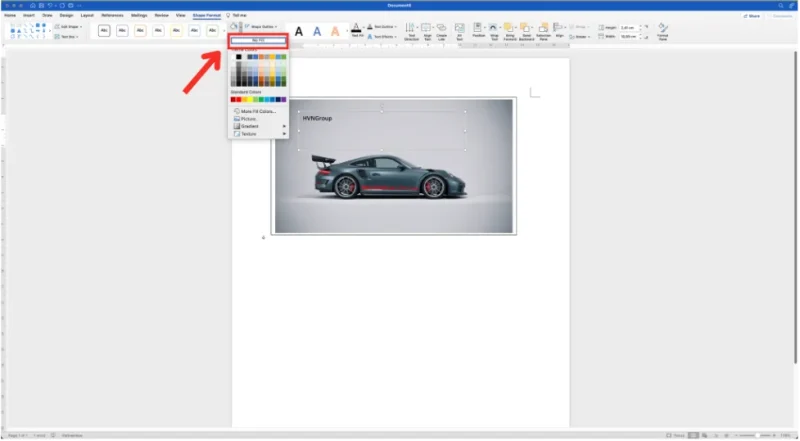Open the Edit Shape dropdown
Screen dimensions: 800x441
point(68,27)
